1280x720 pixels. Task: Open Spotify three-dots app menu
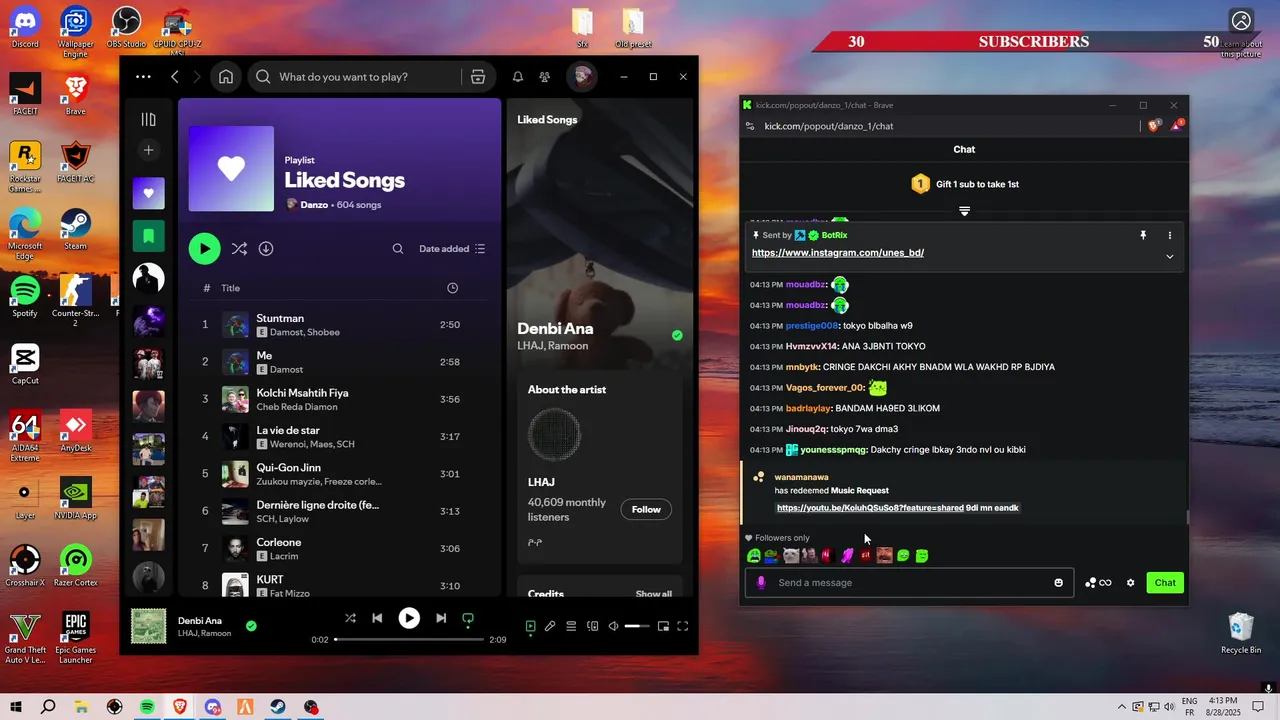pos(143,77)
